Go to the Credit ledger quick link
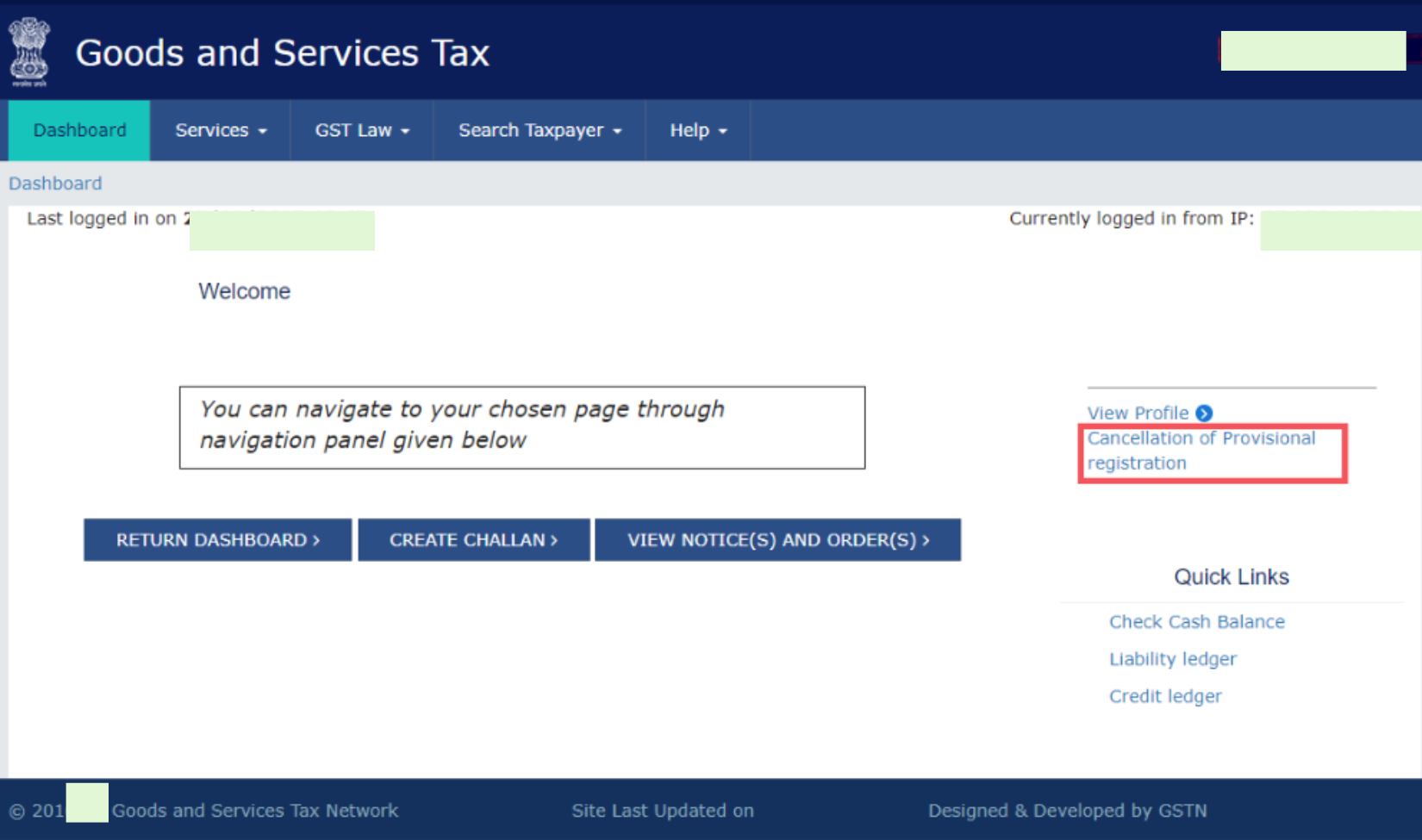Image resolution: width=1422 pixels, height=840 pixels. click(1165, 696)
